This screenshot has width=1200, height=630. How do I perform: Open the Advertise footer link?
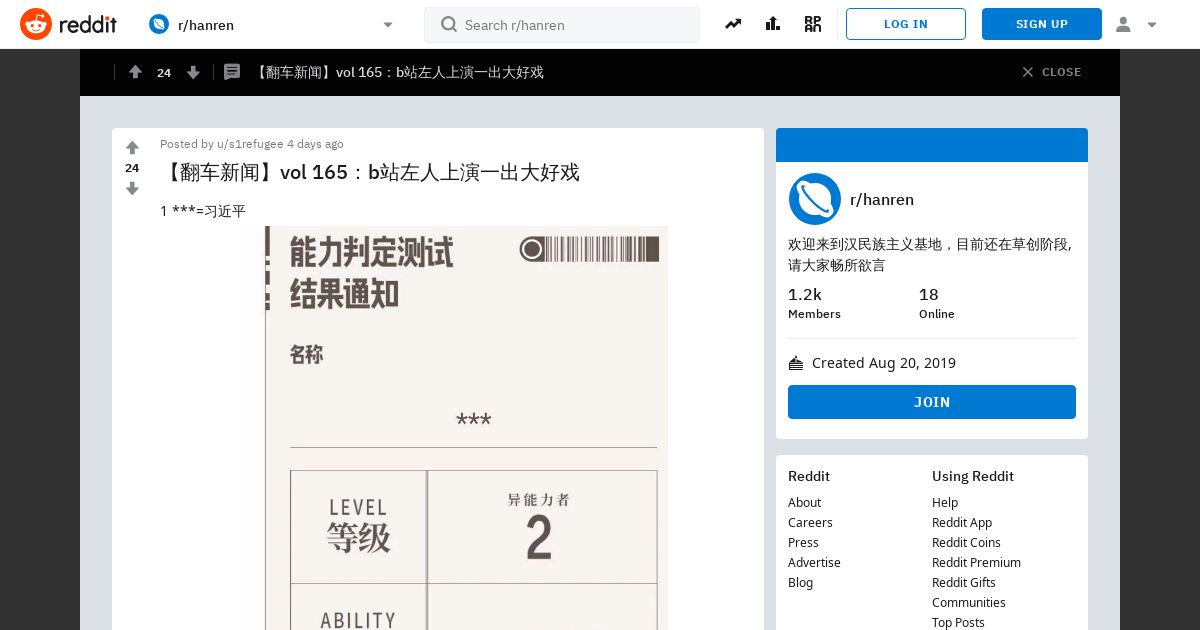coord(814,563)
